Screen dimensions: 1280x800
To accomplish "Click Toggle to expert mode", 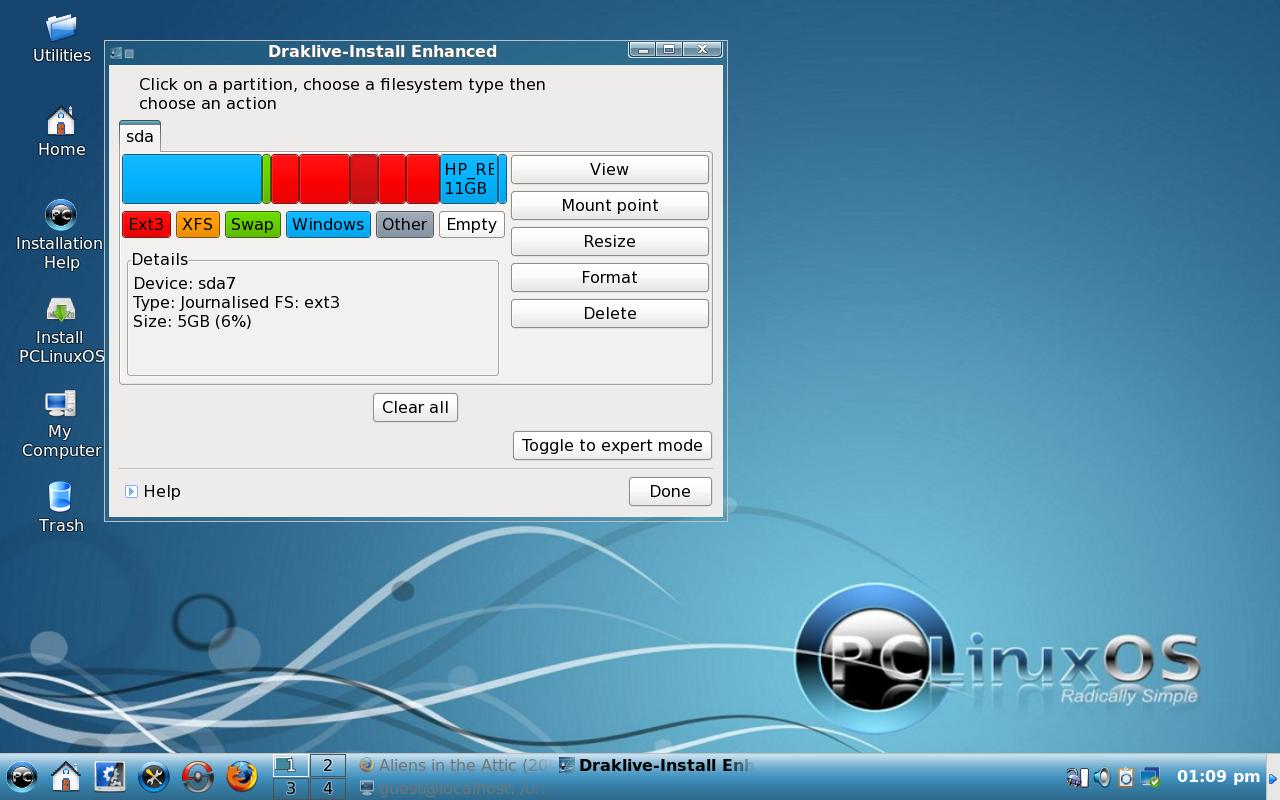I will [x=612, y=445].
